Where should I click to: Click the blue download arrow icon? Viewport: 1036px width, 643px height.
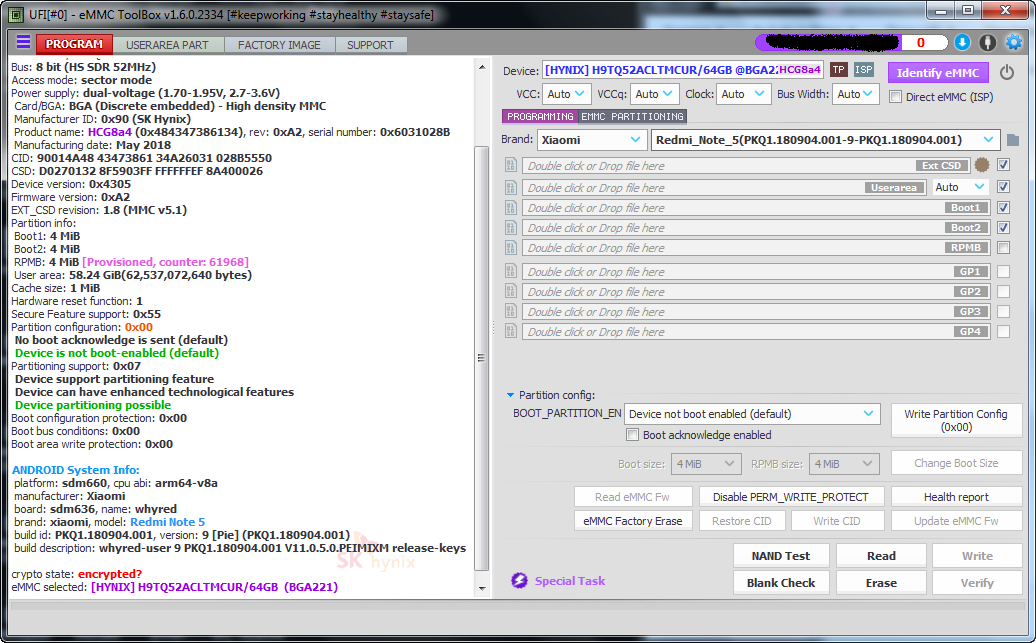coord(962,42)
